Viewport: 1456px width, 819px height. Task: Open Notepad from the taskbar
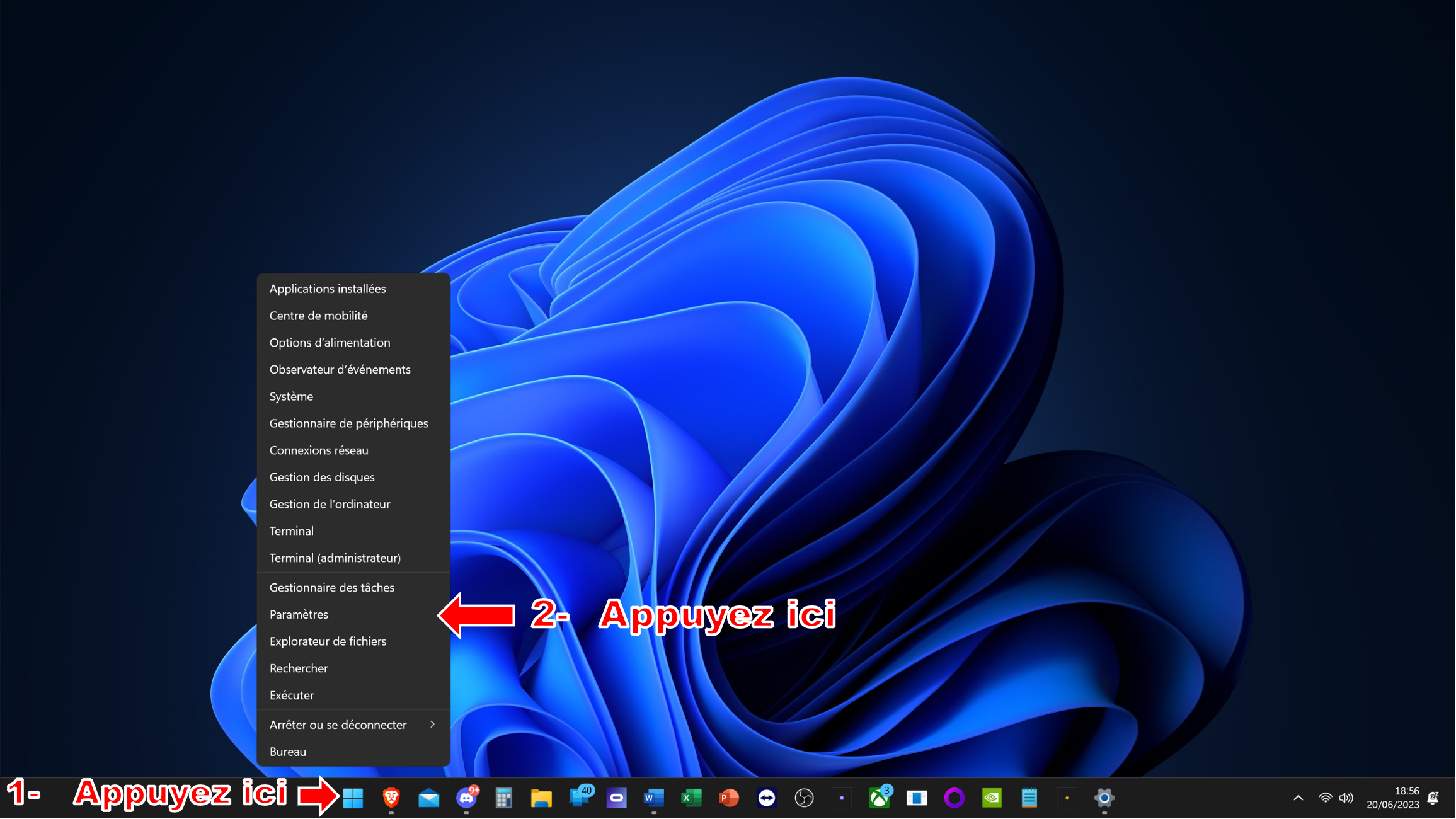coord(1030,798)
